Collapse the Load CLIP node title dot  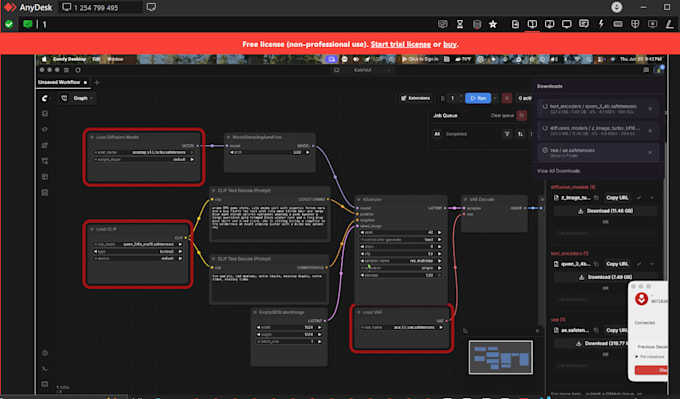tap(92, 229)
